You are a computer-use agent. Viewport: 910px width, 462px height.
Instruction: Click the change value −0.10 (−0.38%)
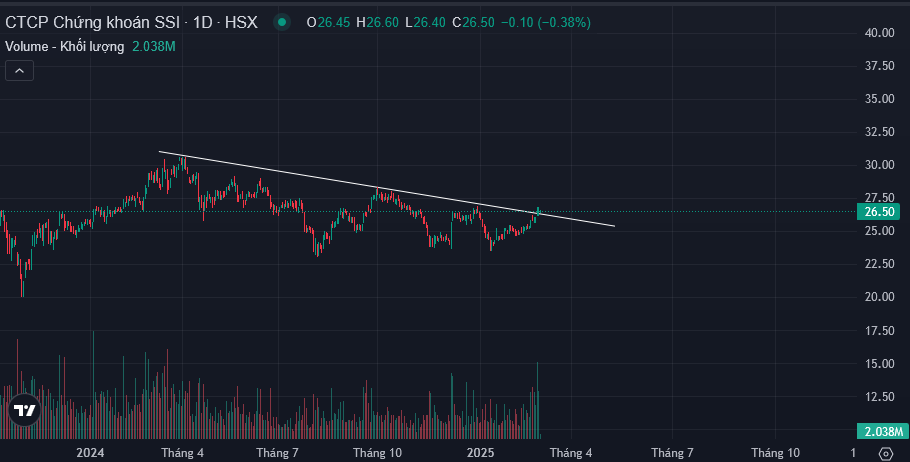(546, 23)
